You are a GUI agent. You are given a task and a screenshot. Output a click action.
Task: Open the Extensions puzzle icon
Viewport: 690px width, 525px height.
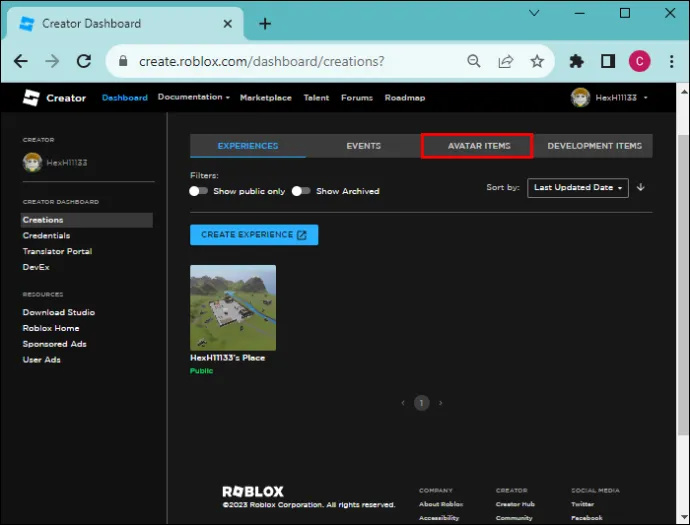click(x=576, y=61)
